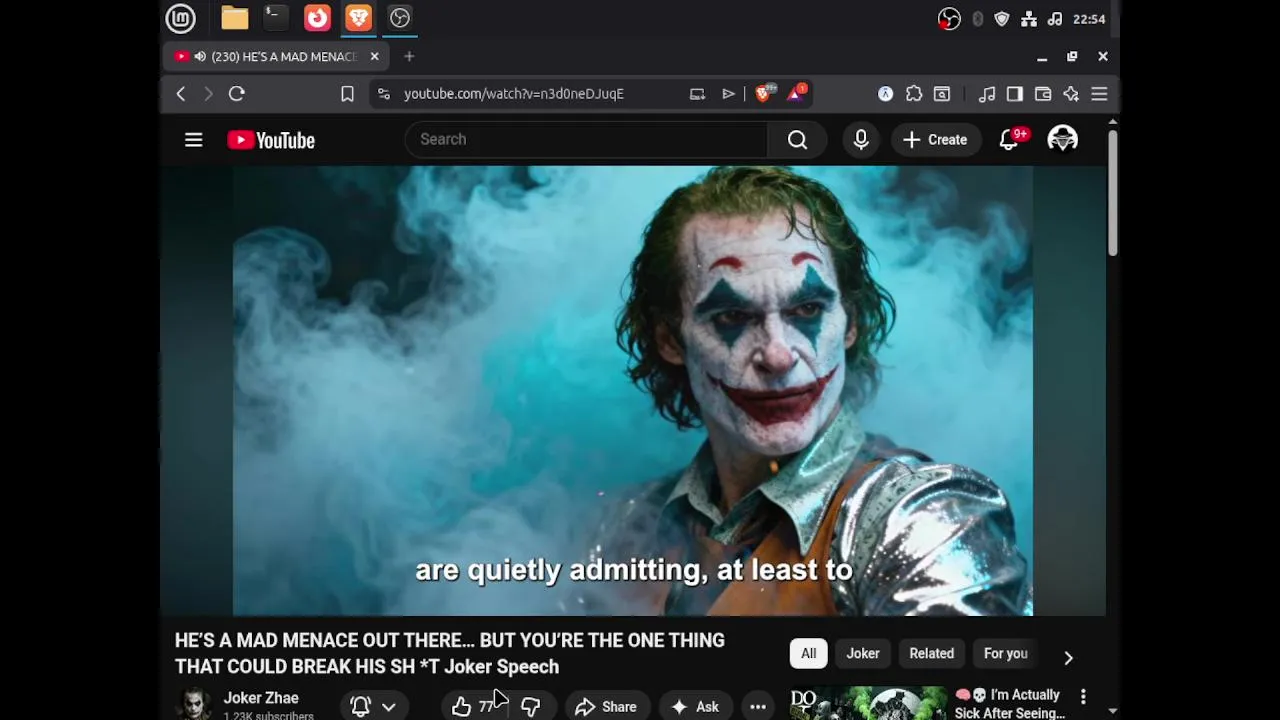The height and width of the screenshot is (720, 1280).
Task: Select the All filter chip
Action: [x=808, y=654]
